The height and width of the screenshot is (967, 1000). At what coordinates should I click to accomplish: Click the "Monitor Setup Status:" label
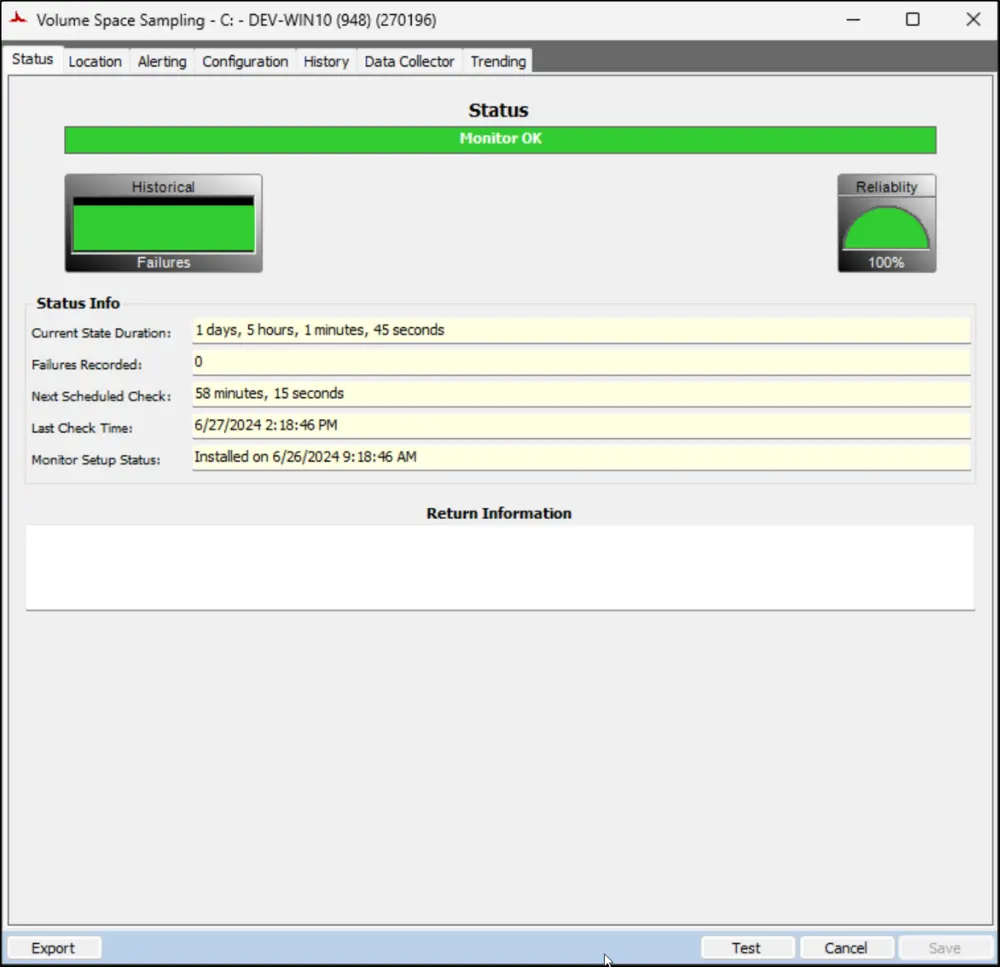click(96, 460)
